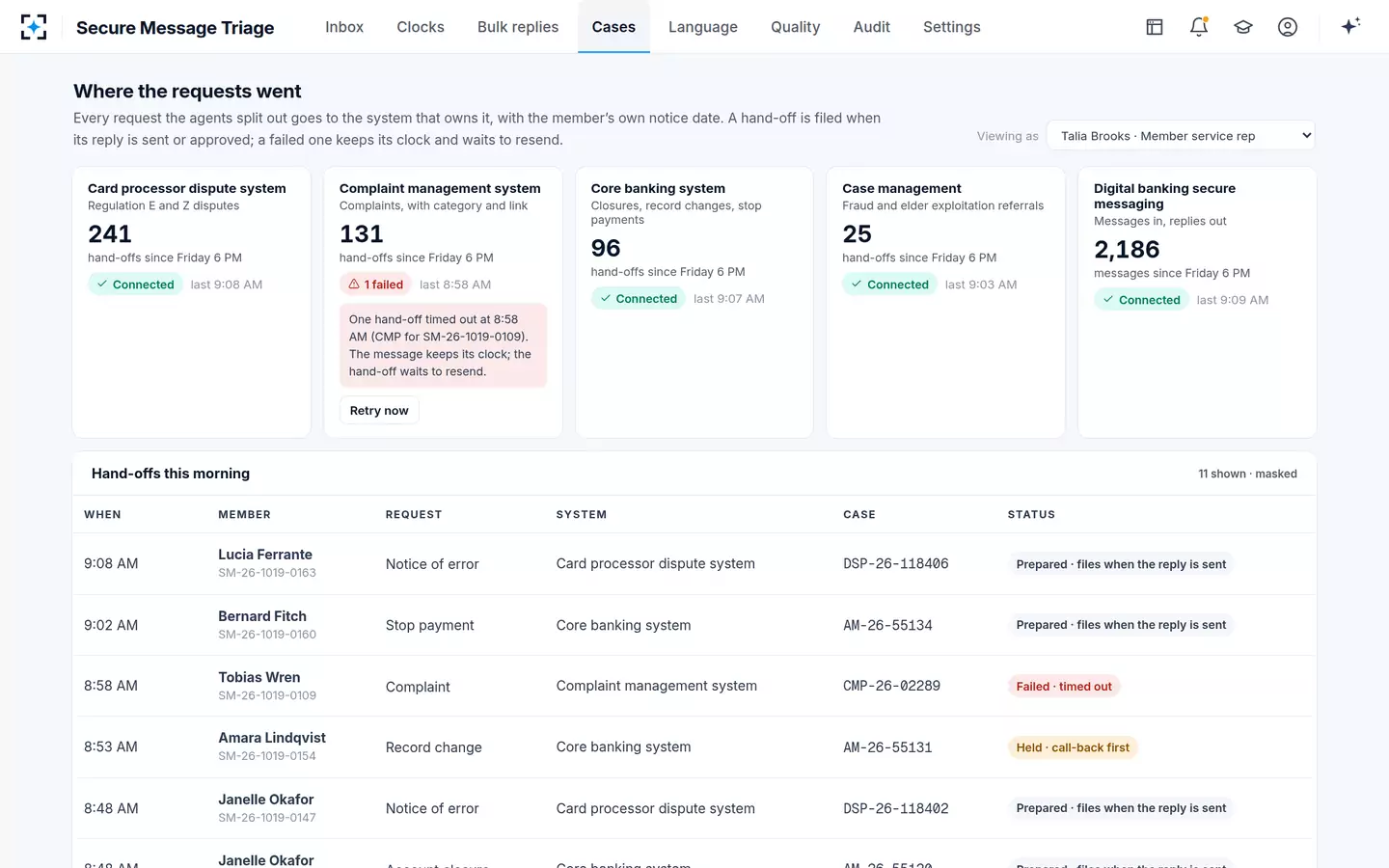This screenshot has height=868, width=1389.
Task: Click case number CMP-26-02289
Action: tap(891, 686)
